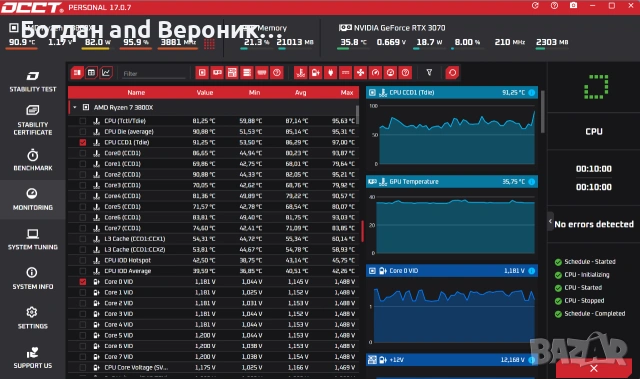Open info for CPU CCD1 (Tdie) graph
640x379 pixels.
click(531, 93)
